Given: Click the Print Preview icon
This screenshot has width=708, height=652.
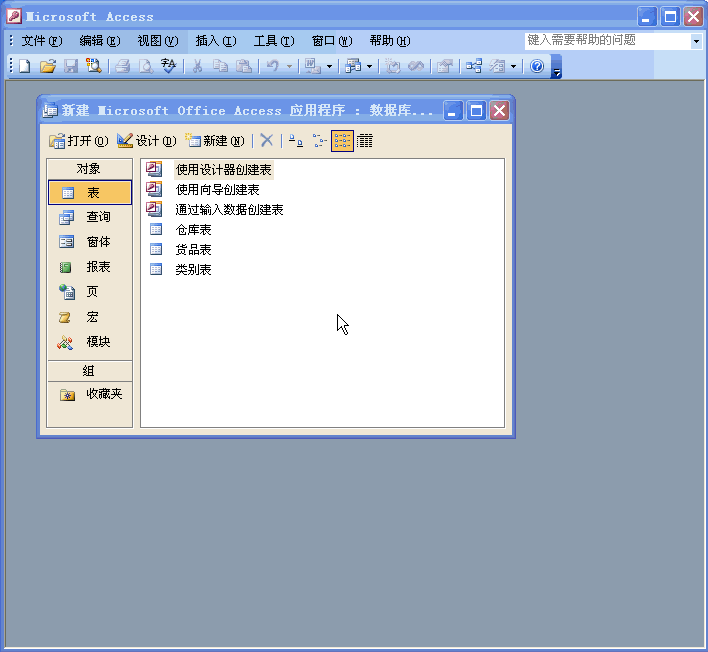Looking at the screenshot, I should pos(145,66).
